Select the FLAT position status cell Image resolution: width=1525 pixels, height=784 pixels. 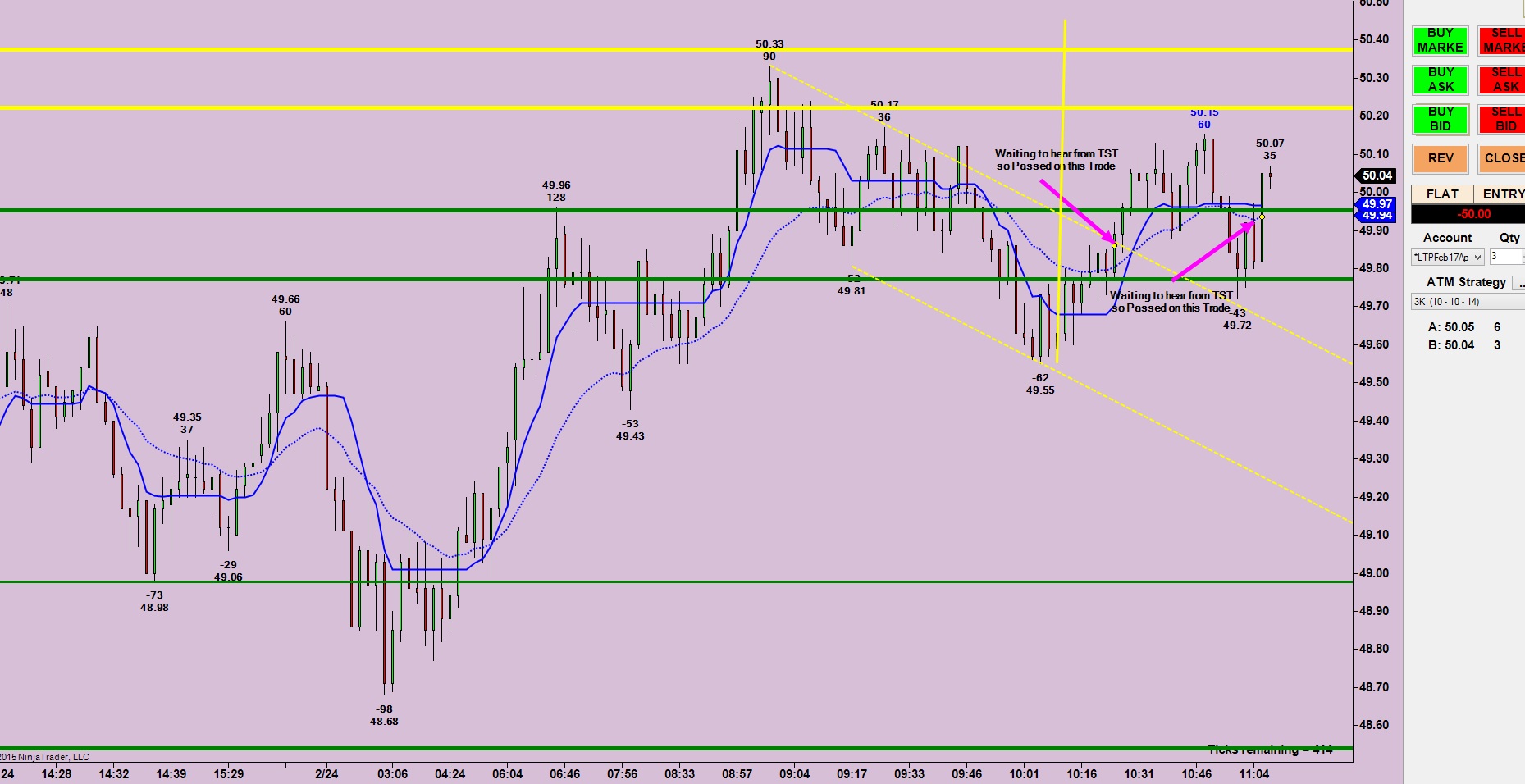[1442, 194]
